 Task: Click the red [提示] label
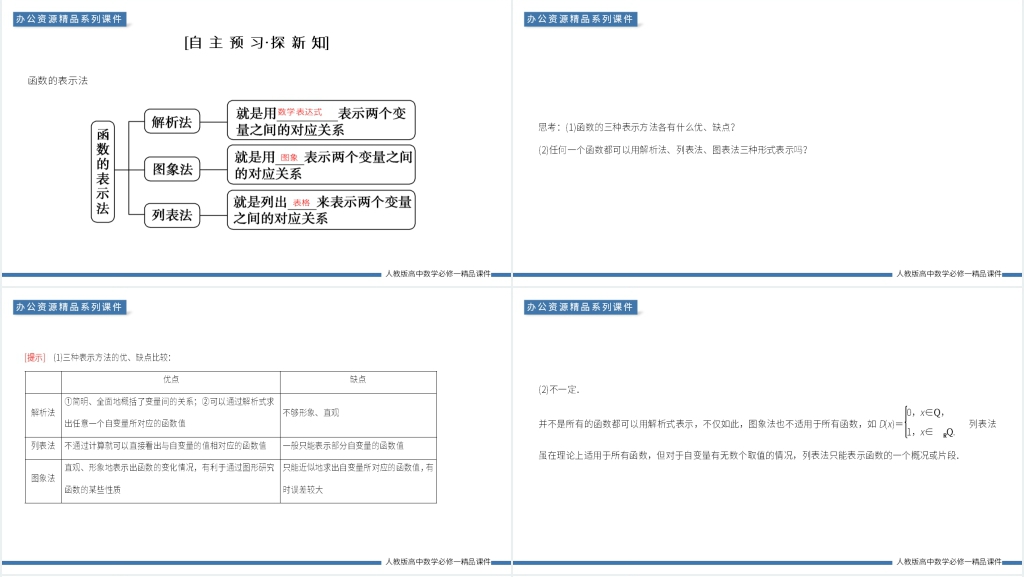point(35,357)
